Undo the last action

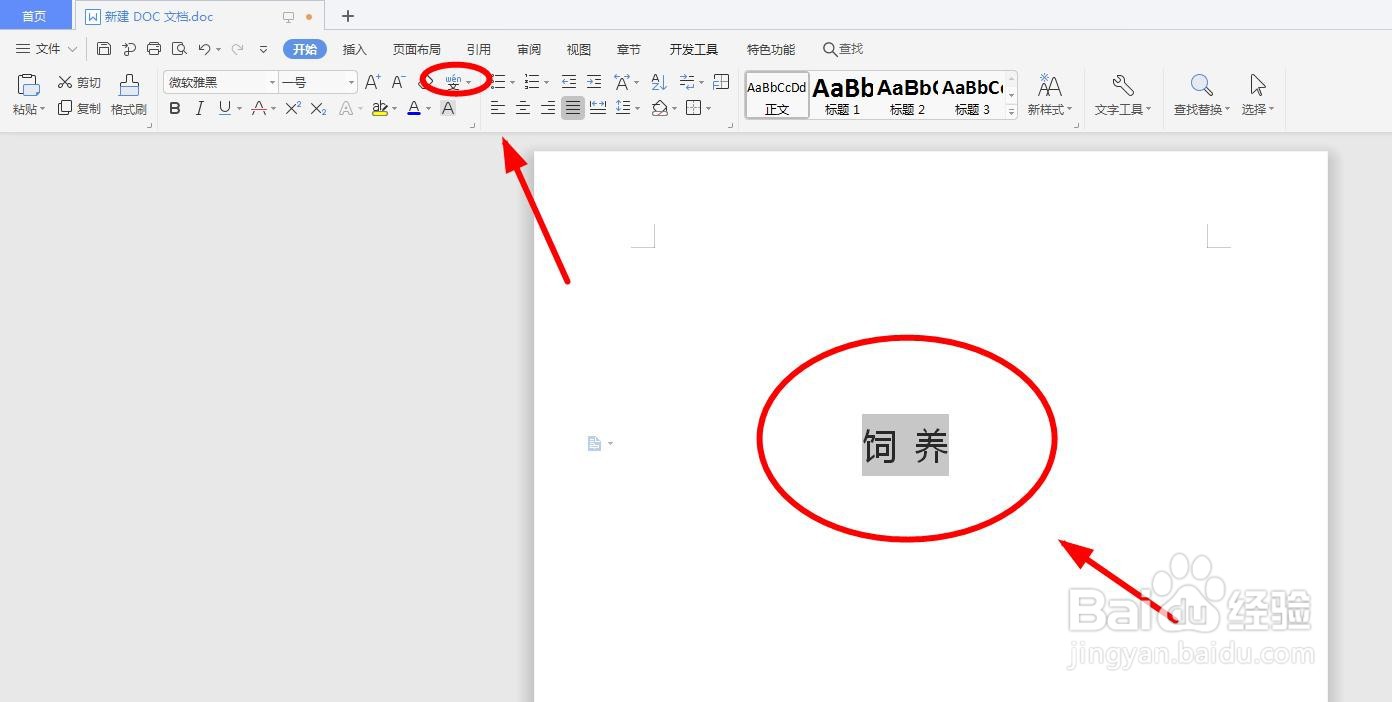pos(204,49)
